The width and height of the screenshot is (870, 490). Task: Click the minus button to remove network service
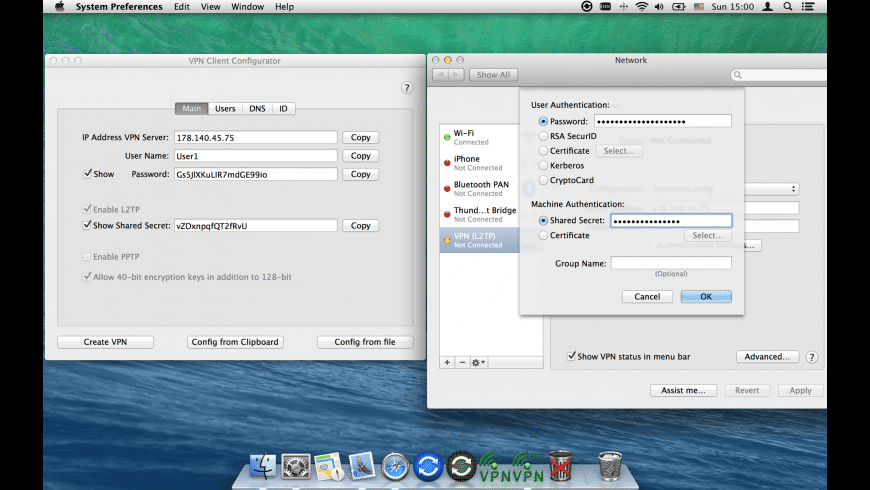(x=462, y=362)
